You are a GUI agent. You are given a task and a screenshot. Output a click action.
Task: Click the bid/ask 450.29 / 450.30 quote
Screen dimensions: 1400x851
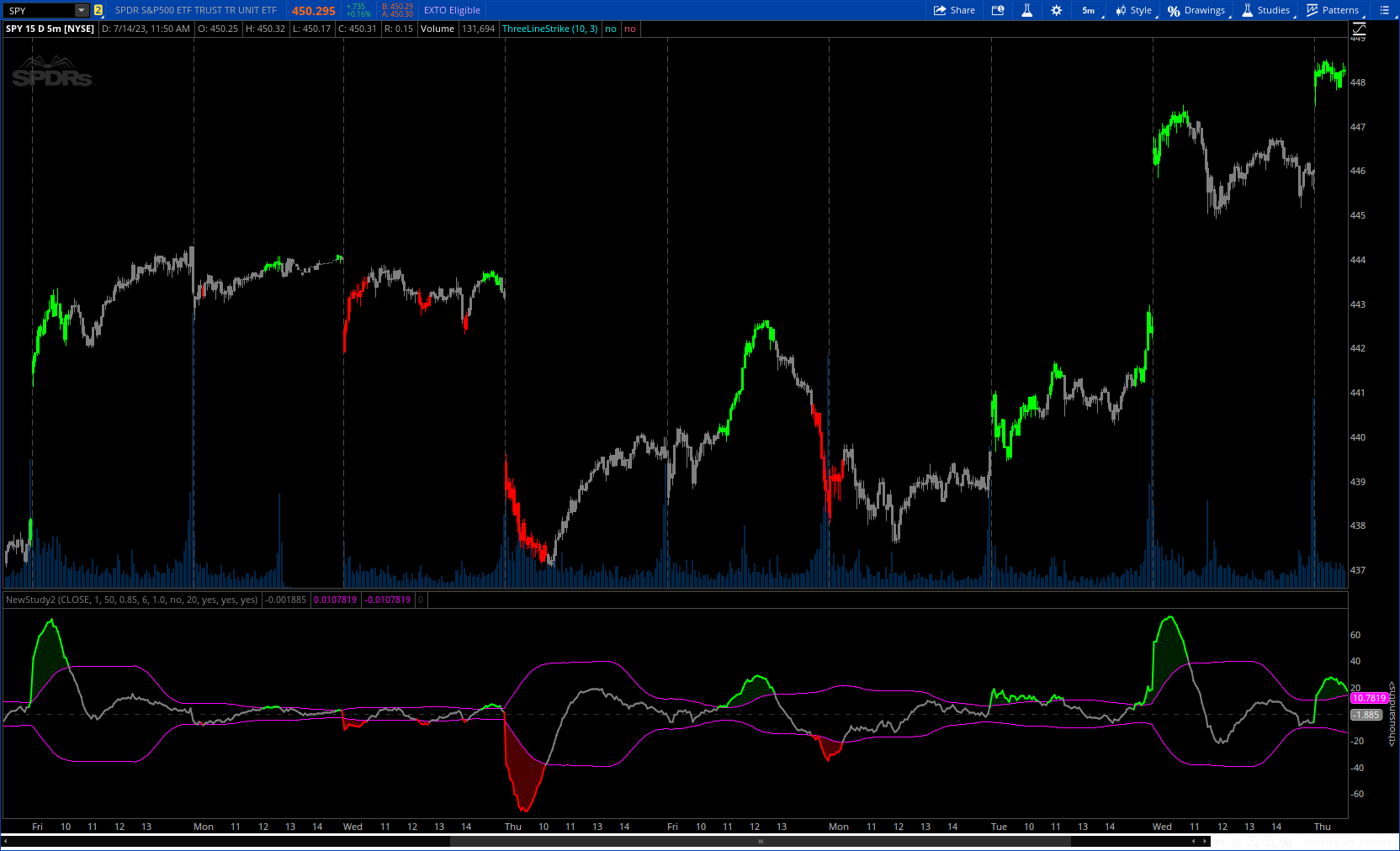pos(397,10)
